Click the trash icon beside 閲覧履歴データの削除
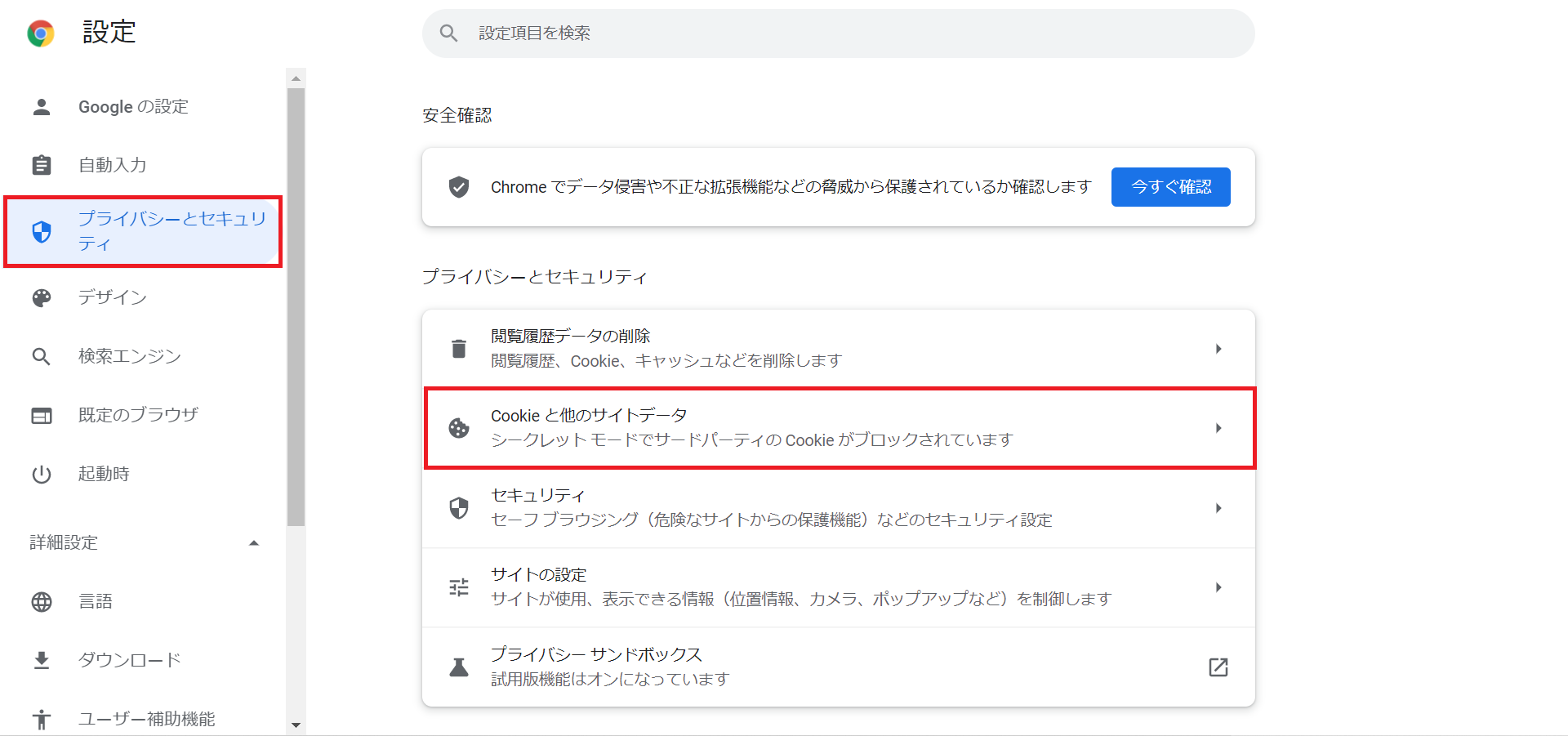 point(459,347)
